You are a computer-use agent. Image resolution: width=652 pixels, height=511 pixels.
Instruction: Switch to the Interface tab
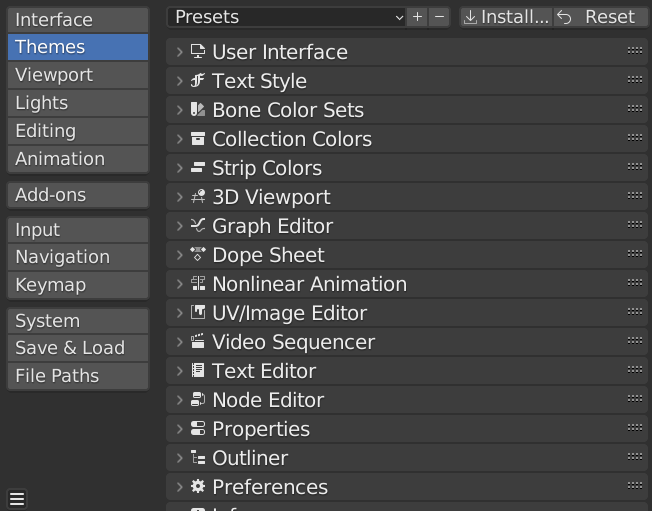pos(78,20)
